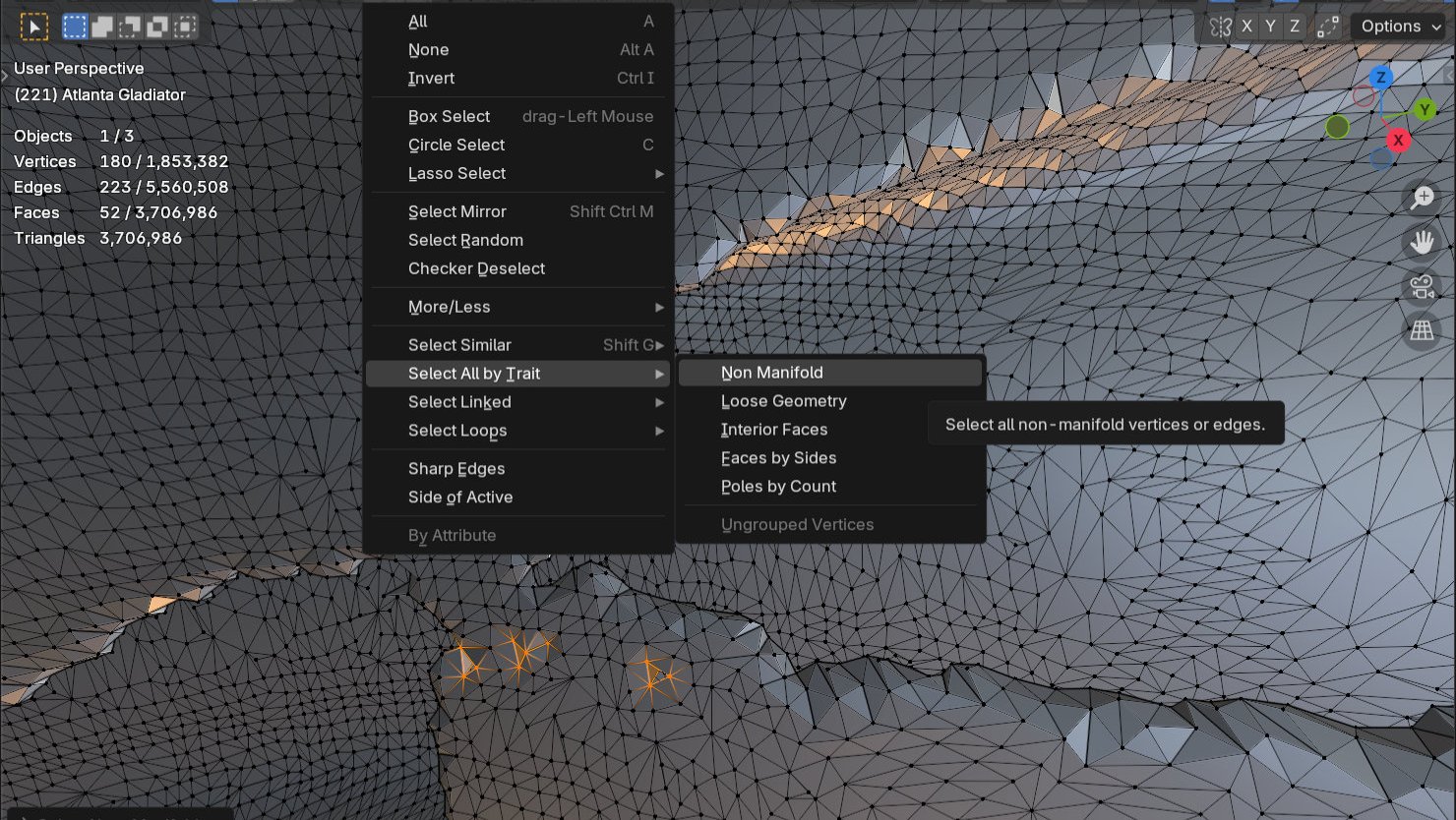The width and height of the screenshot is (1456, 820).
Task: Click Select Random in the menu
Action: (x=465, y=240)
